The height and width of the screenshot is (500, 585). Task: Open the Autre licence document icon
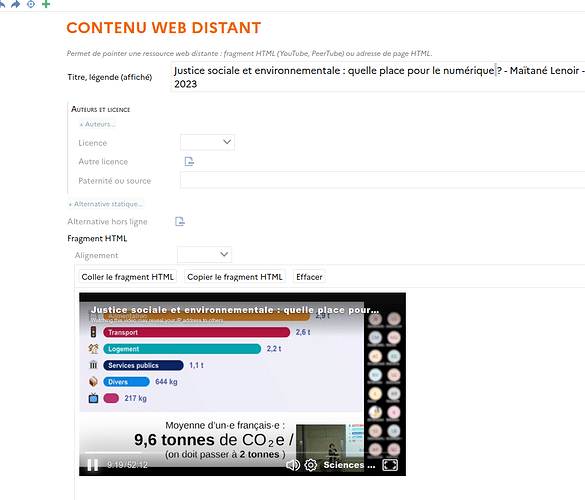click(x=189, y=161)
